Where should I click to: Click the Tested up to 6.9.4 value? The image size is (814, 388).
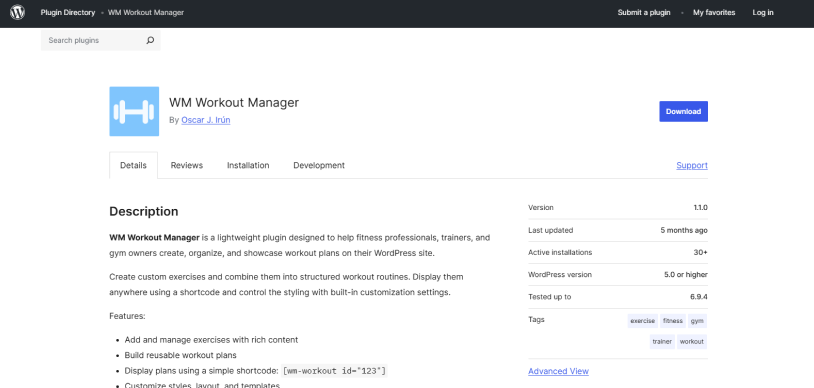pyautogui.click(x=699, y=297)
